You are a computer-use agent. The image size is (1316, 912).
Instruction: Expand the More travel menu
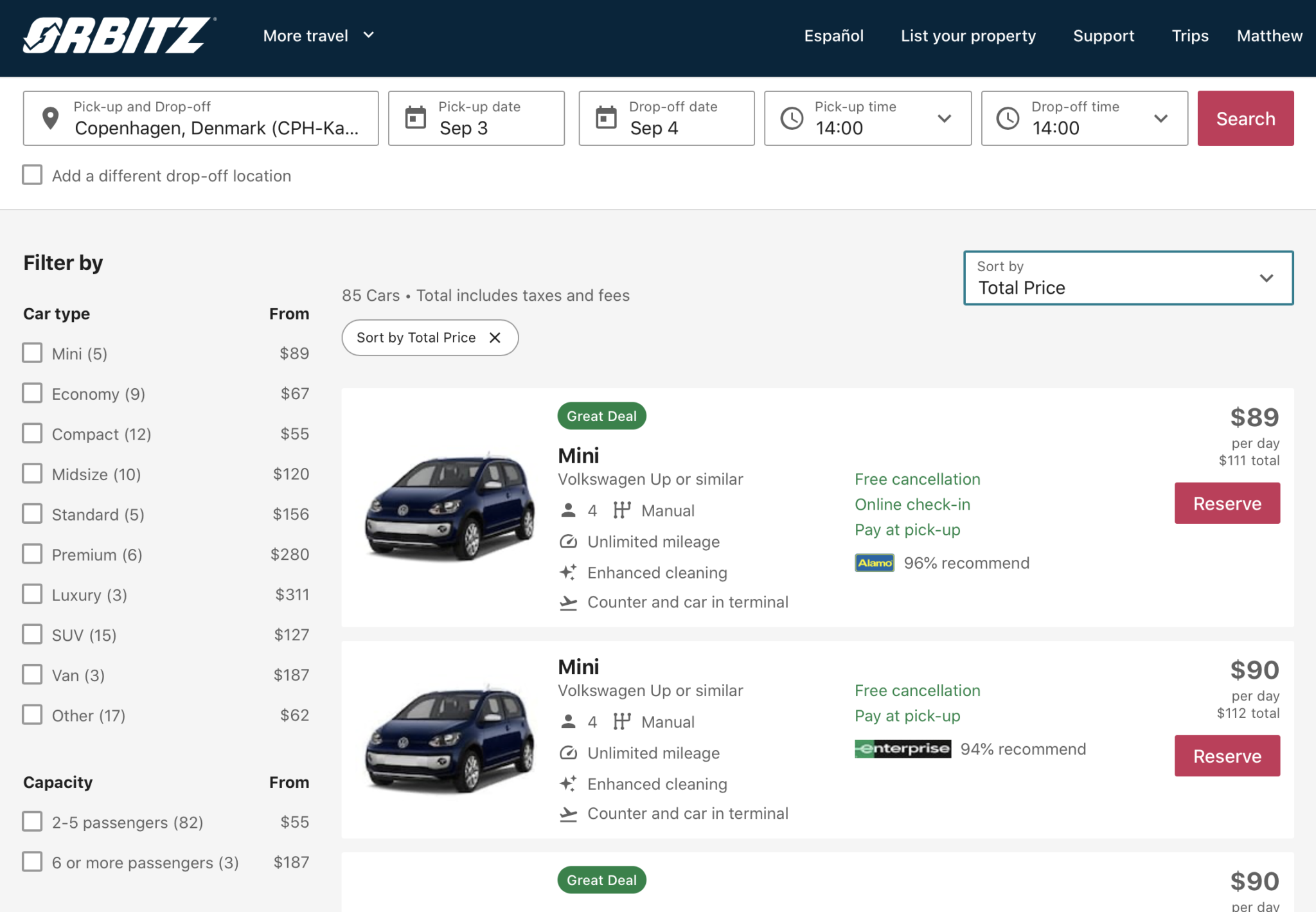click(317, 35)
